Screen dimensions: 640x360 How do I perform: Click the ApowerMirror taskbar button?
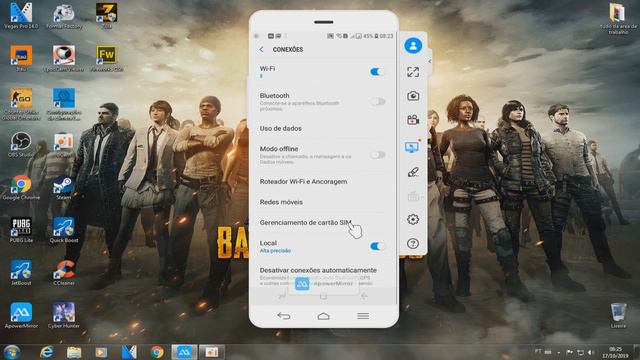(x=184, y=352)
